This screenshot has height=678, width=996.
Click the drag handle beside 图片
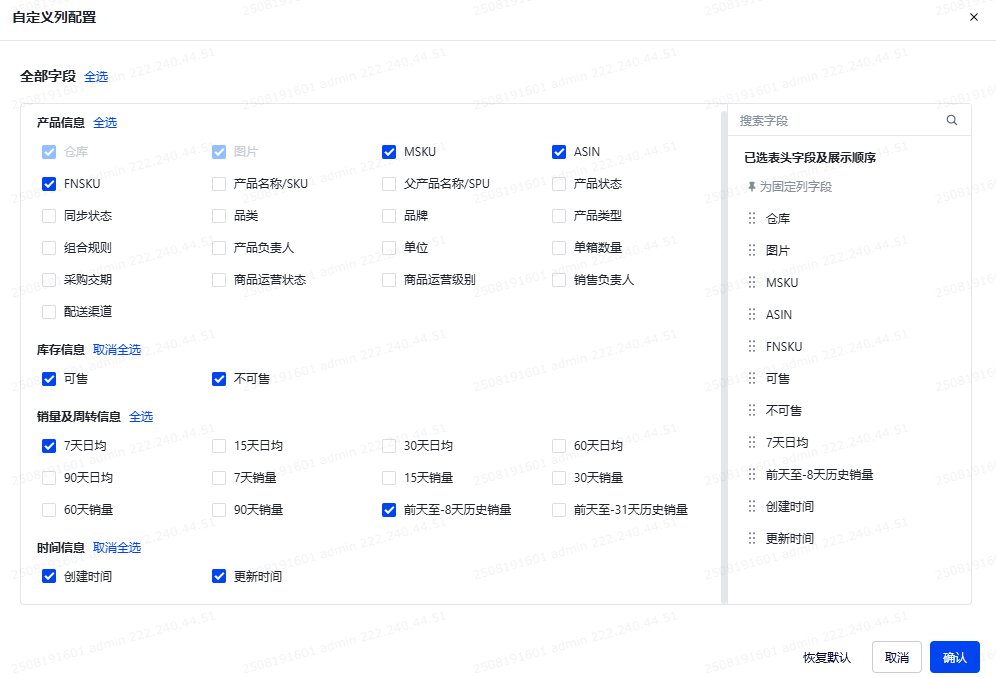752,250
